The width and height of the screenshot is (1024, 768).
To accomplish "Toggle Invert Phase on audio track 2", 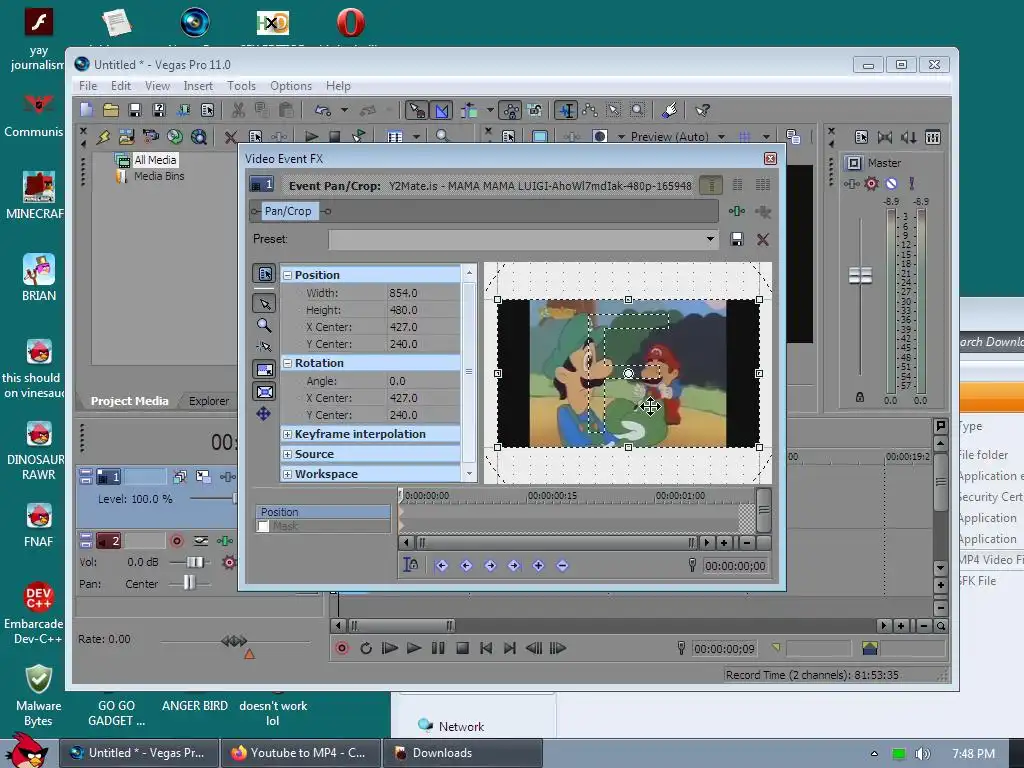I will point(201,541).
